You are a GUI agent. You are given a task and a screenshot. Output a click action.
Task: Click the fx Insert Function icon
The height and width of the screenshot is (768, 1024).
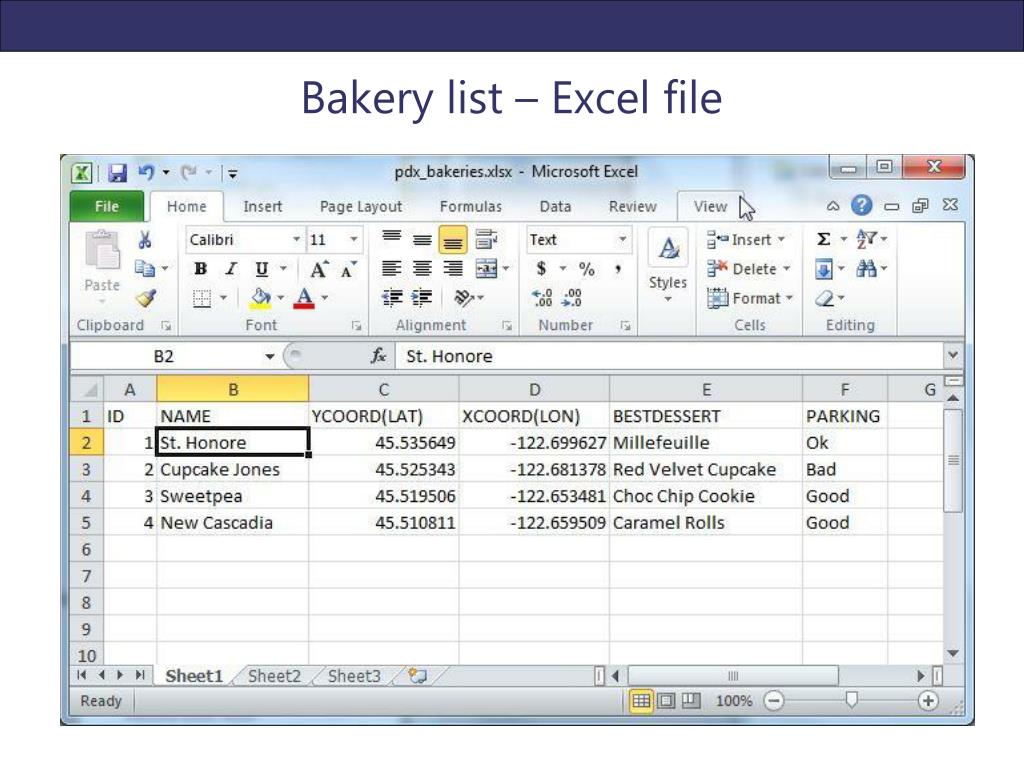pyautogui.click(x=379, y=356)
